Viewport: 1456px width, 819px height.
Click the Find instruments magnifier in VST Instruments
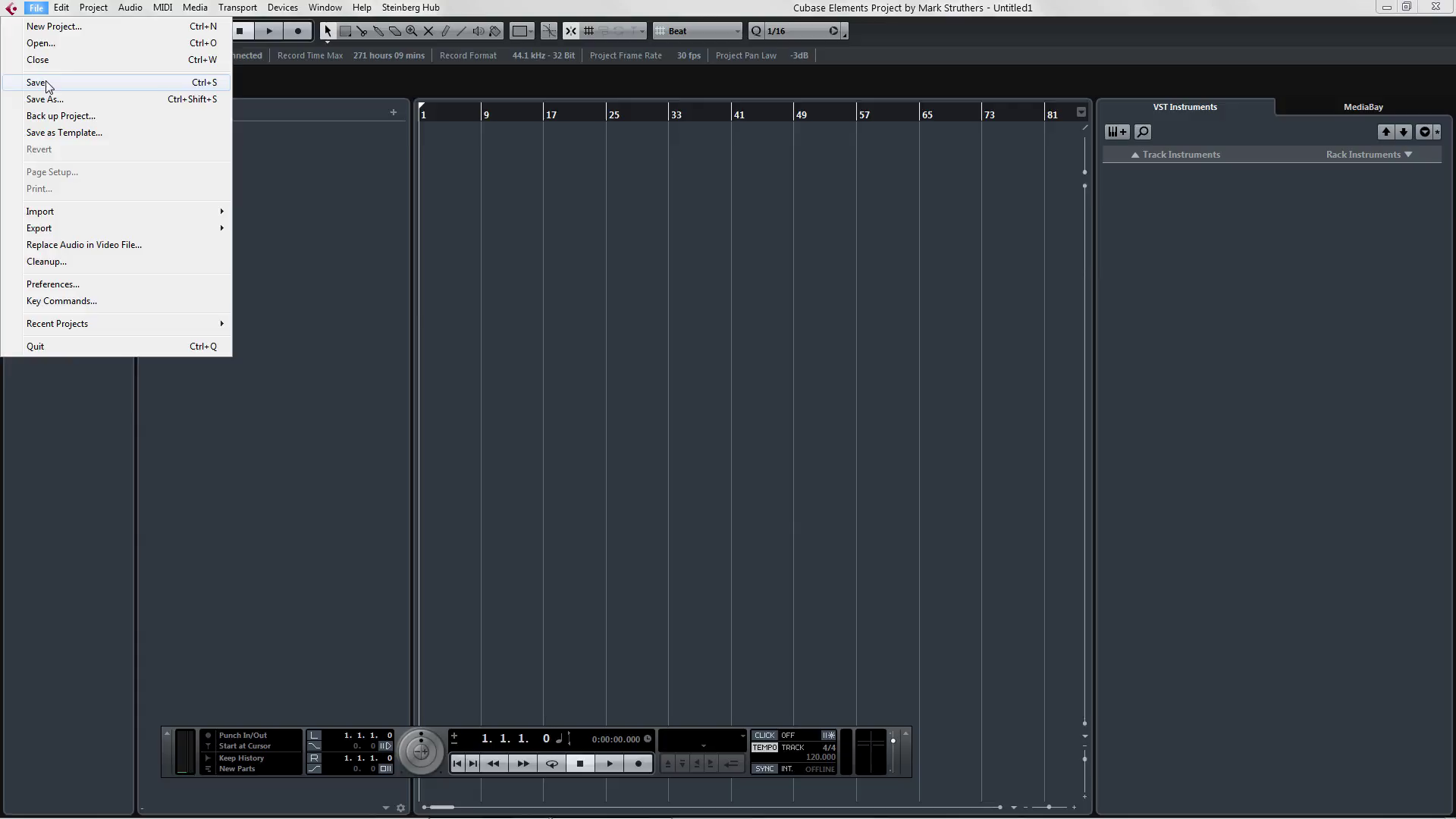point(1143,131)
